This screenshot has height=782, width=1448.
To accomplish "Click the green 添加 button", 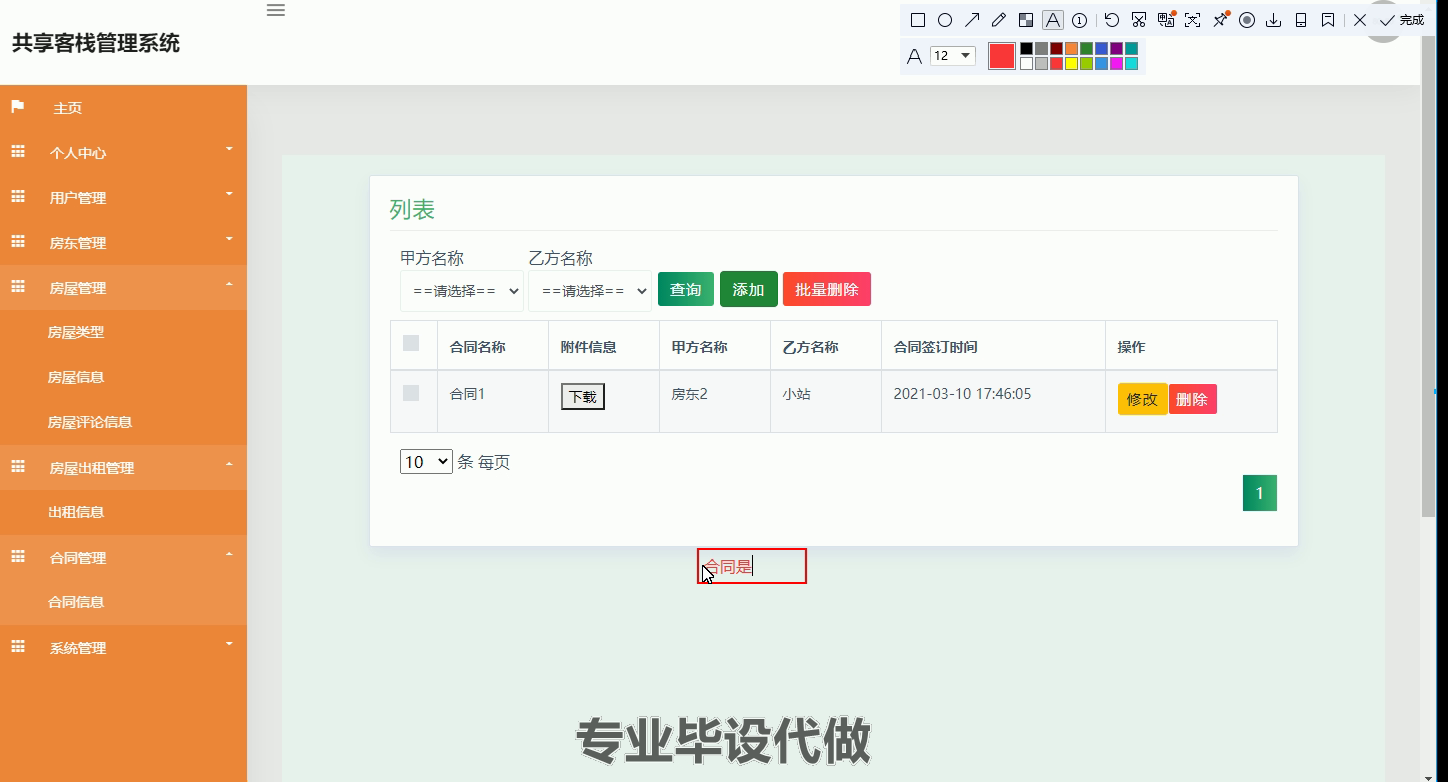I will [748, 289].
